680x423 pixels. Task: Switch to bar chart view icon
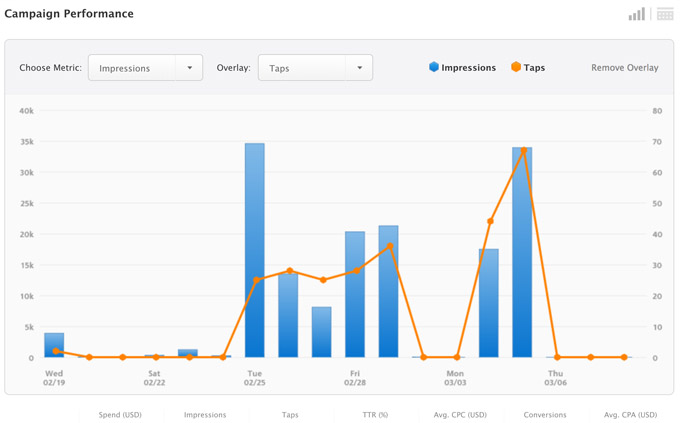pos(636,14)
